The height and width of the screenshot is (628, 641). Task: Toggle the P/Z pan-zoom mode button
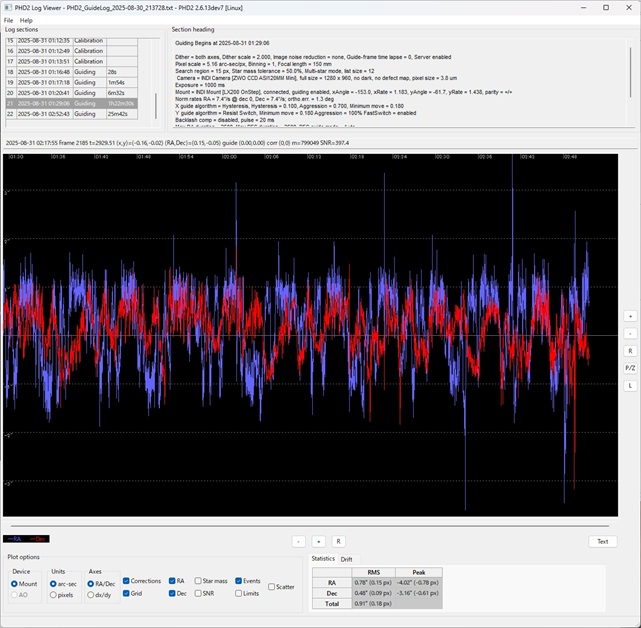pyautogui.click(x=630, y=368)
